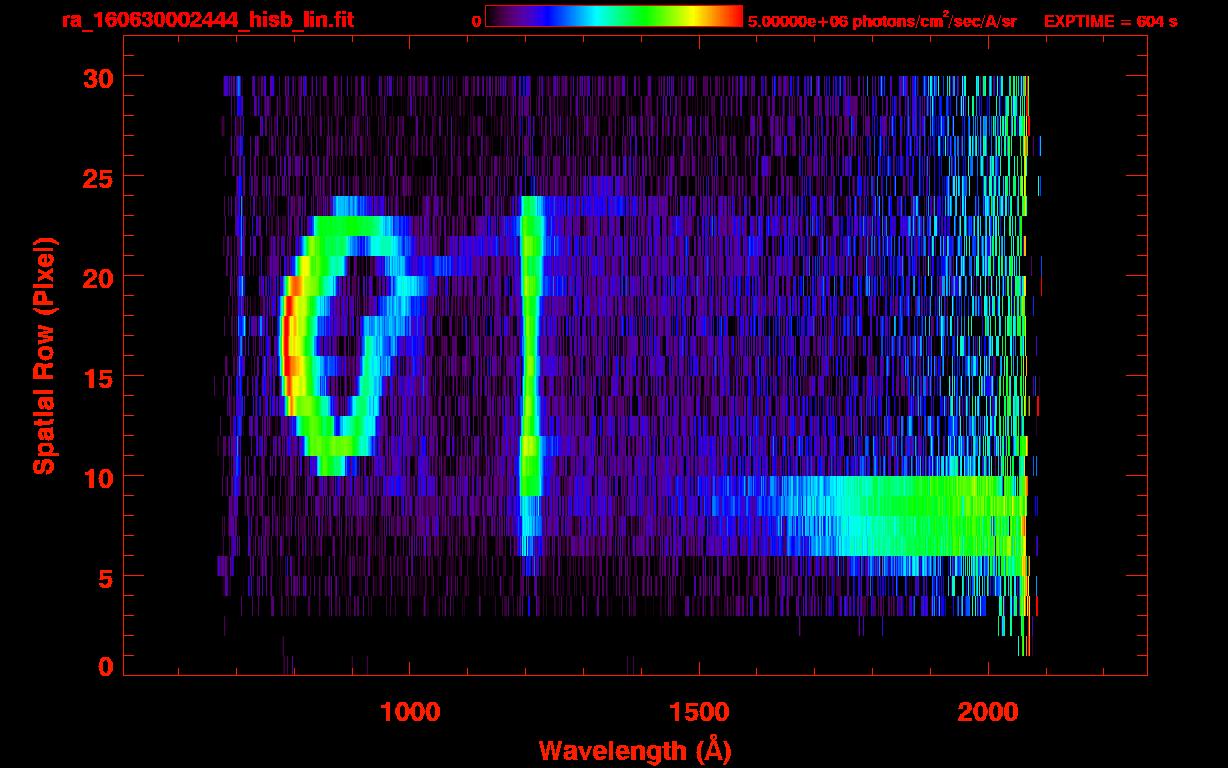
Task: Click the 2000 wavelength tick label
Action: [987, 712]
